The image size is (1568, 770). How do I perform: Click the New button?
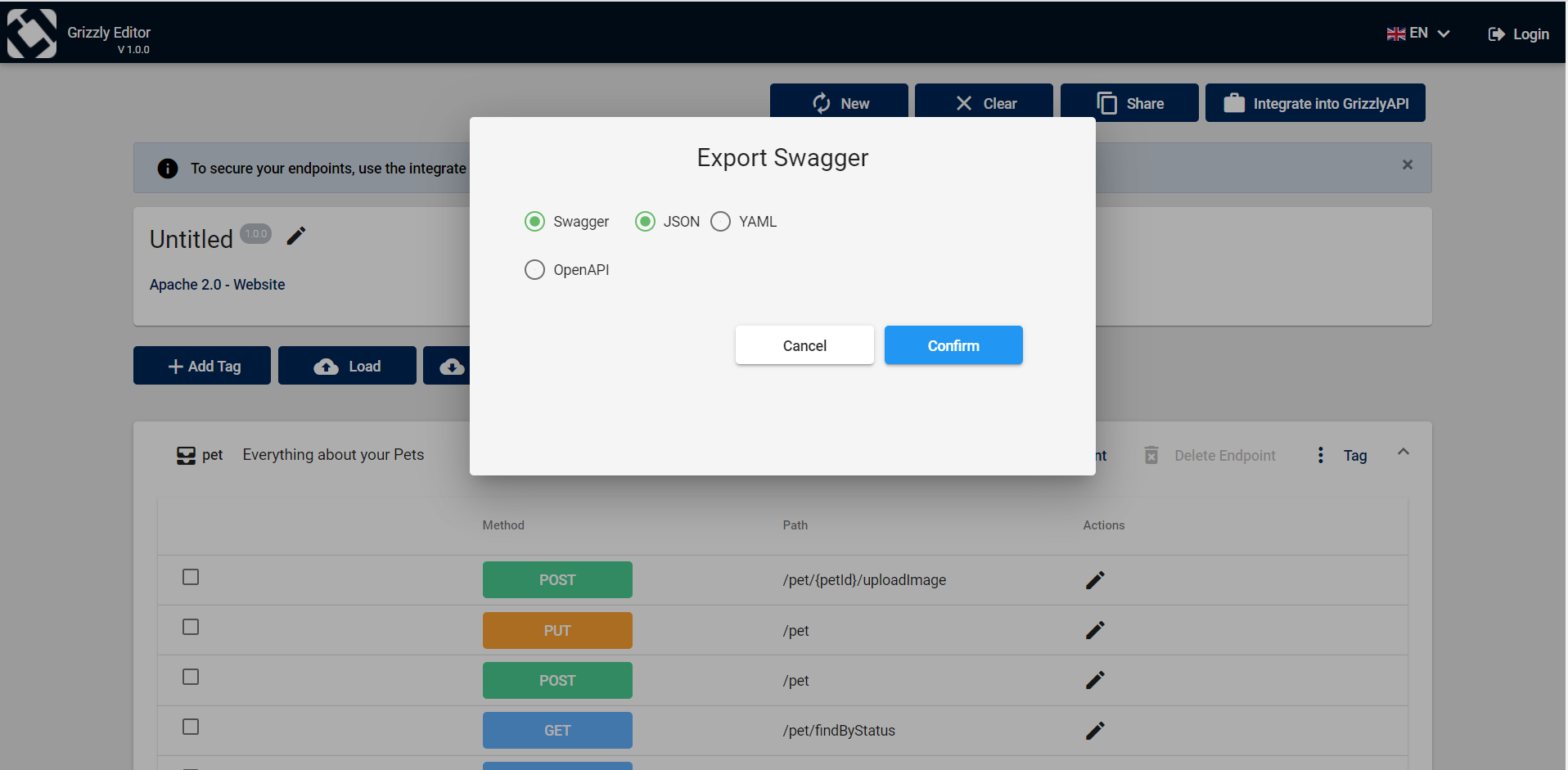coord(839,103)
